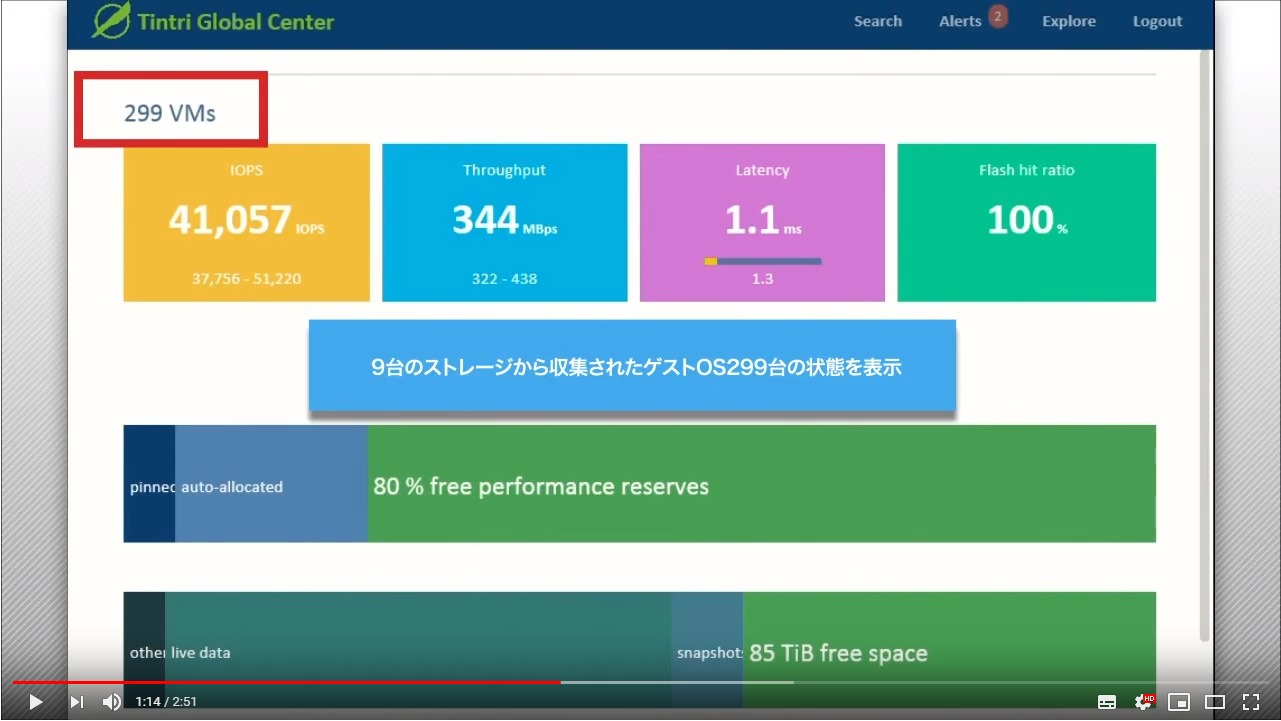Image resolution: width=1281 pixels, height=721 pixels.
Task: Enter fullscreen mode on the player
Action: [1251, 701]
